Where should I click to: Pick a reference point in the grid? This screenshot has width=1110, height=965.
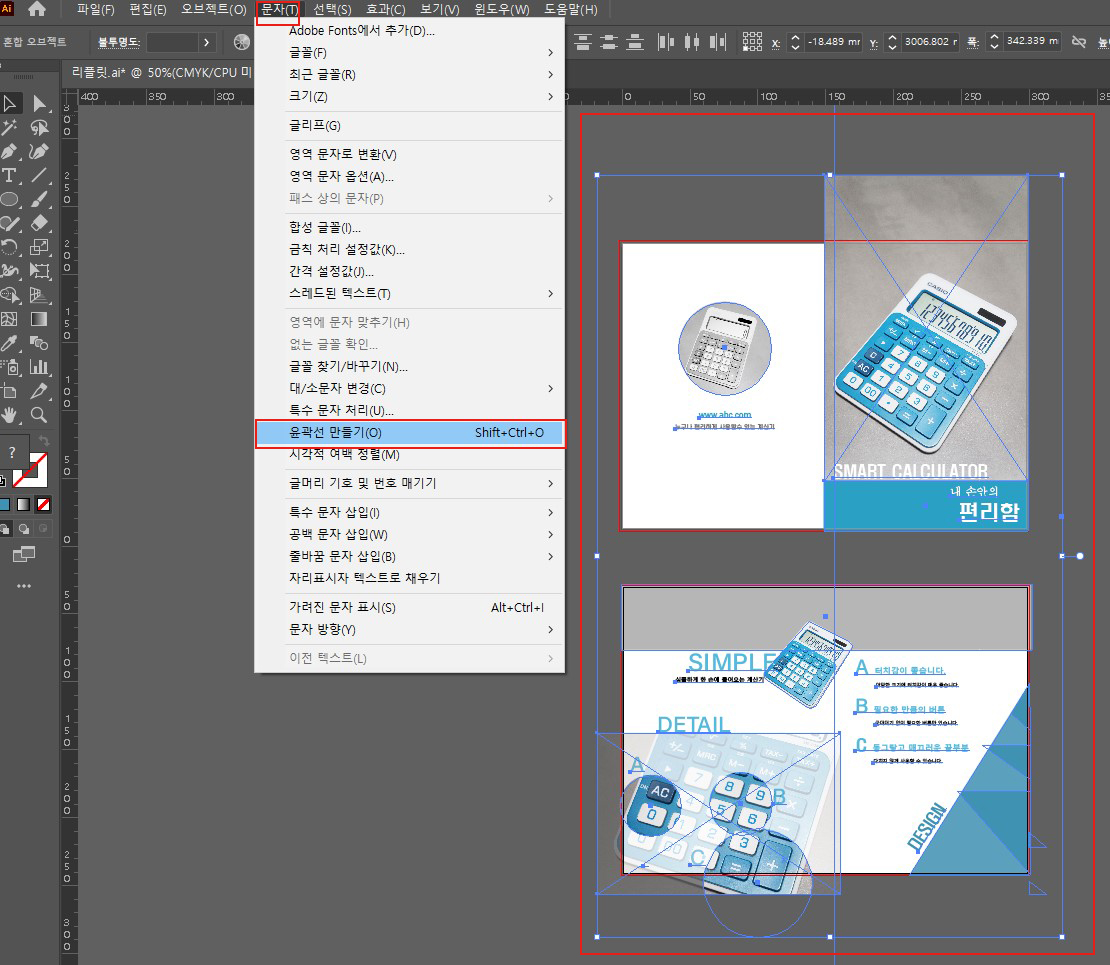[752, 42]
